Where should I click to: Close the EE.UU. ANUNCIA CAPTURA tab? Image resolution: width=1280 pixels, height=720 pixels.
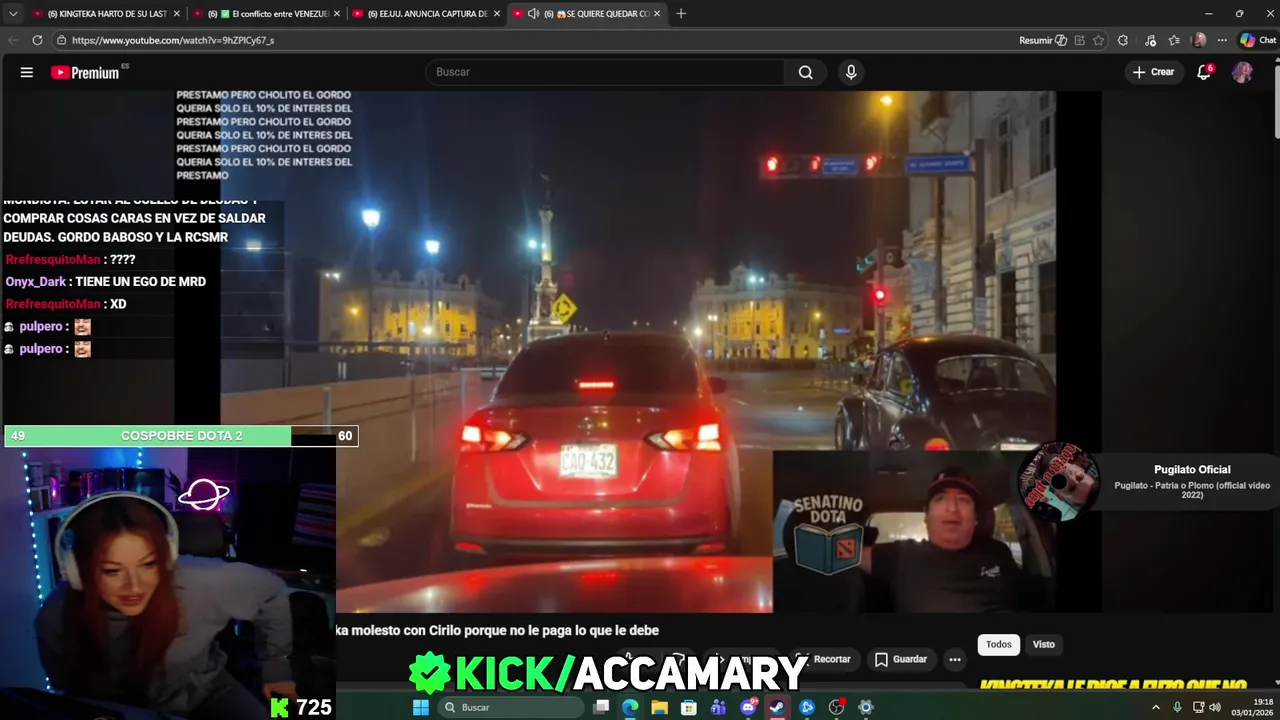tap(497, 14)
